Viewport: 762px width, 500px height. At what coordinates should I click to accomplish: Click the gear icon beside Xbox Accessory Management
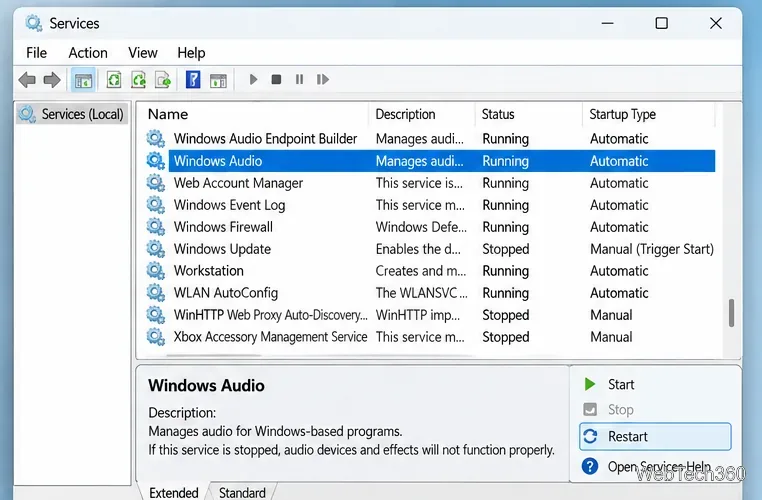click(156, 337)
